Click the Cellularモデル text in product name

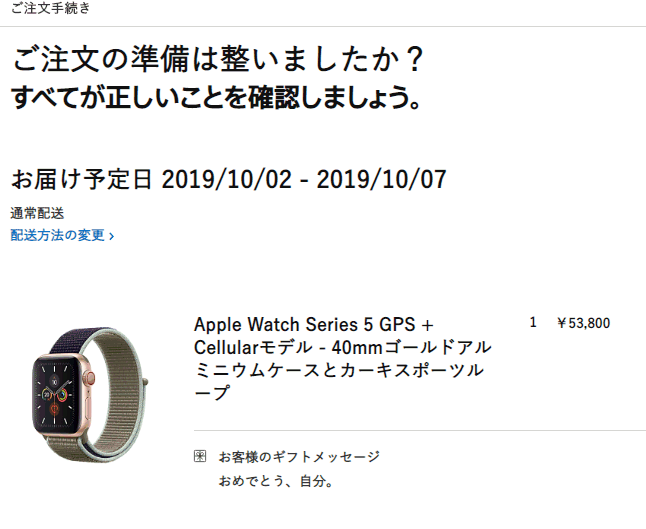(x=253, y=347)
